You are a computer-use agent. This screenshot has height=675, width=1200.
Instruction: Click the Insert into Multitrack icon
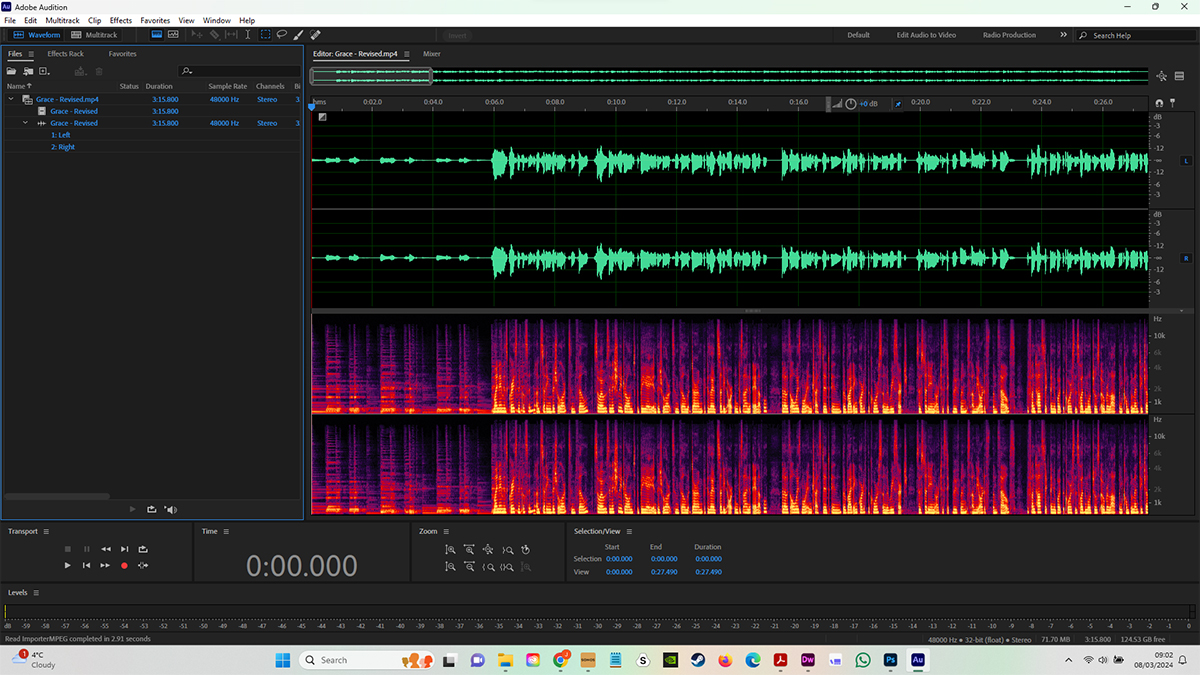pyautogui.click(x=81, y=71)
